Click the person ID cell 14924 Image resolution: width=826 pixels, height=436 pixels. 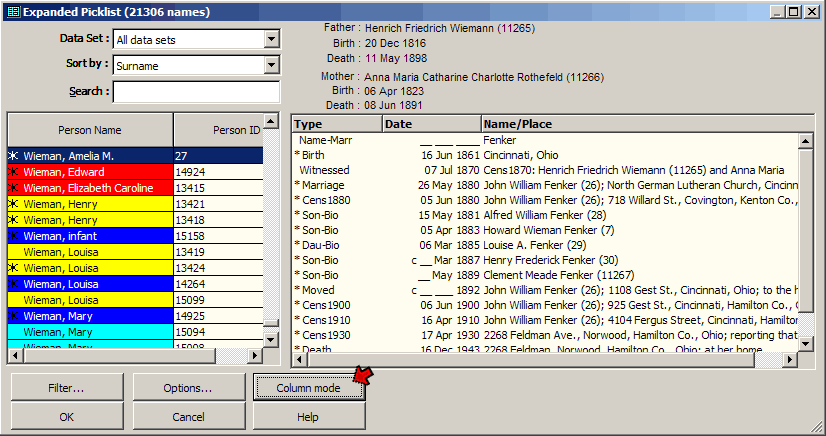point(218,172)
